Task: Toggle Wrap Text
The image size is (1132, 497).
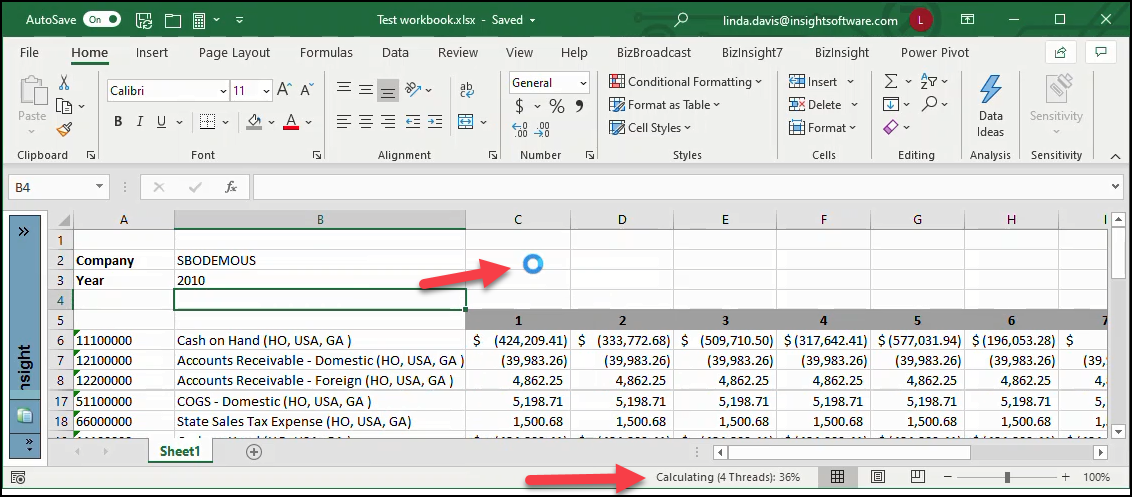Action: [466, 90]
